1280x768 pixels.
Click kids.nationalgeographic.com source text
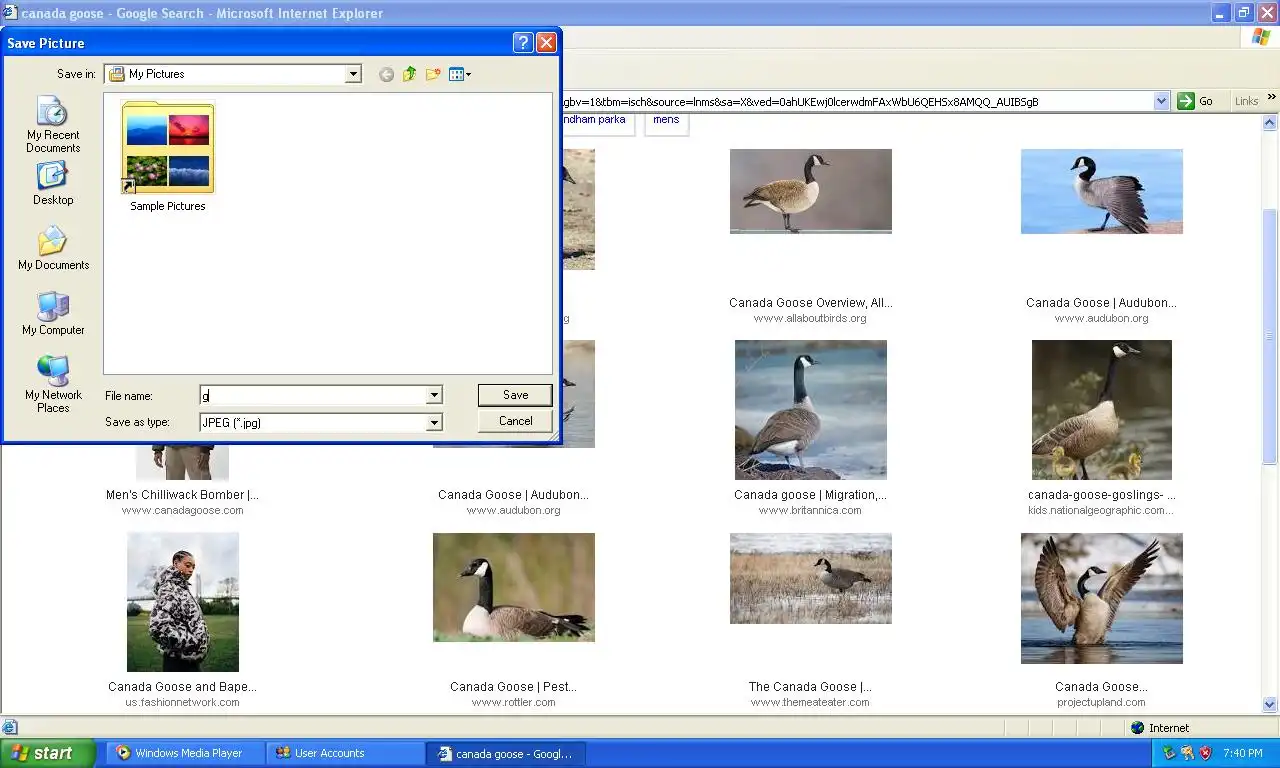click(1101, 510)
